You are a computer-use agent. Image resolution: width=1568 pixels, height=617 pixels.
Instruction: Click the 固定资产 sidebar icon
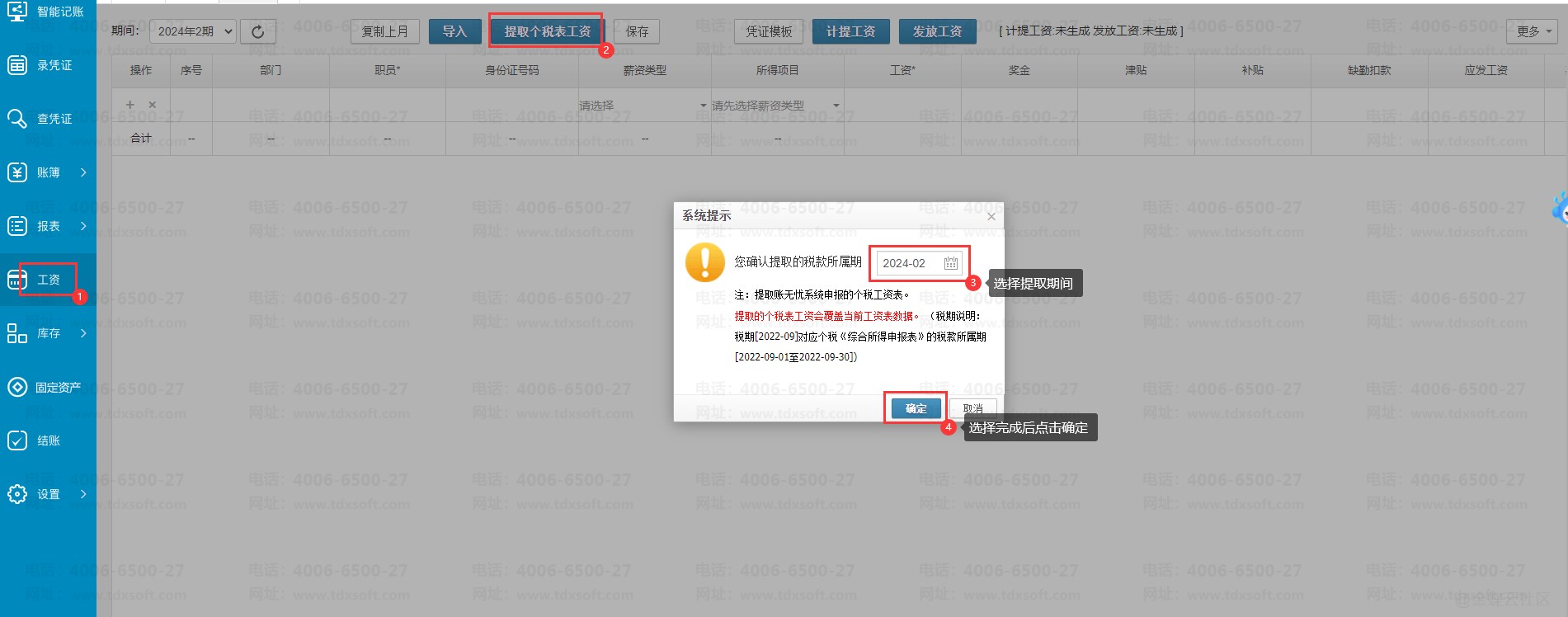[x=17, y=387]
